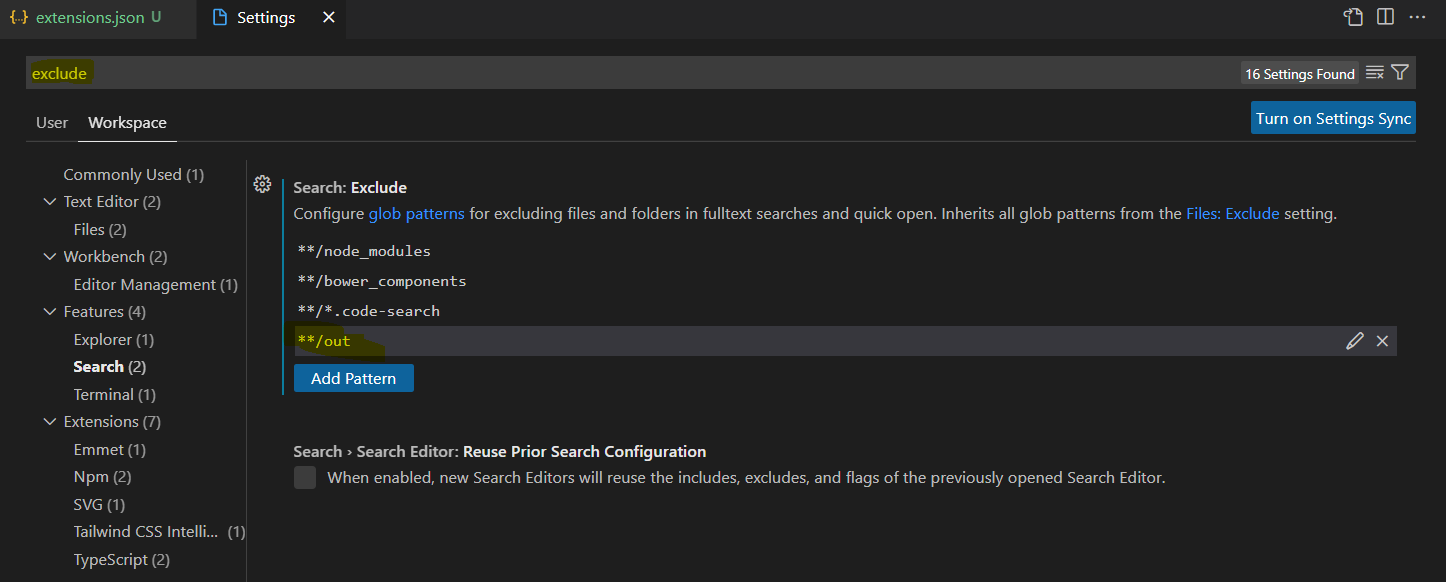Switch to the User settings tab

click(52, 123)
